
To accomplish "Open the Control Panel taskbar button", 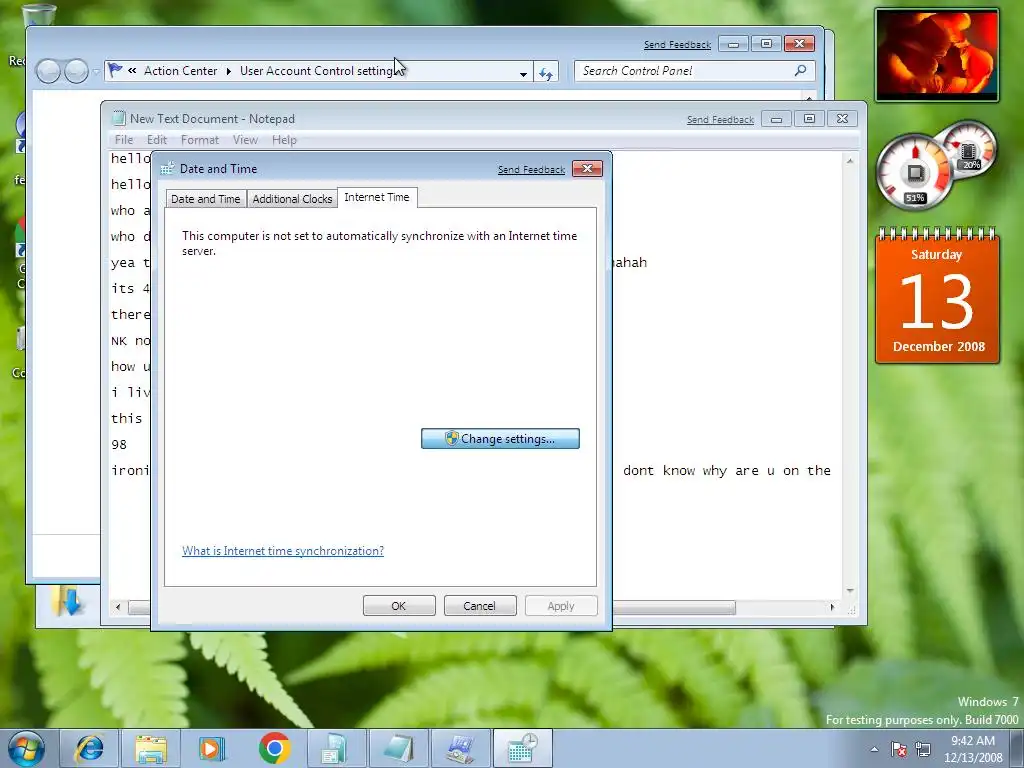I will coord(460,748).
